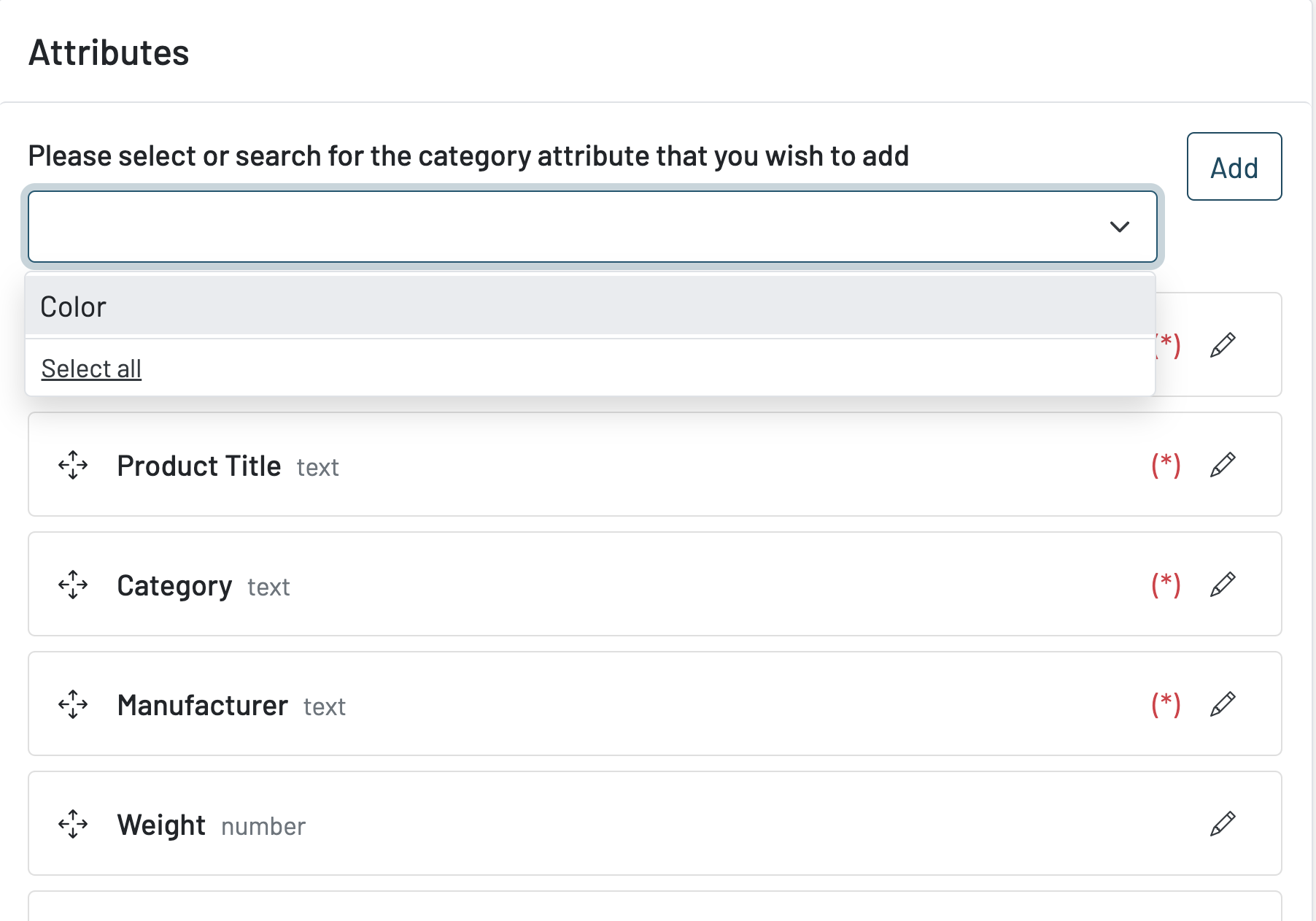Click the Weight attribute label
The image size is (1316, 921).
[161, 825]
